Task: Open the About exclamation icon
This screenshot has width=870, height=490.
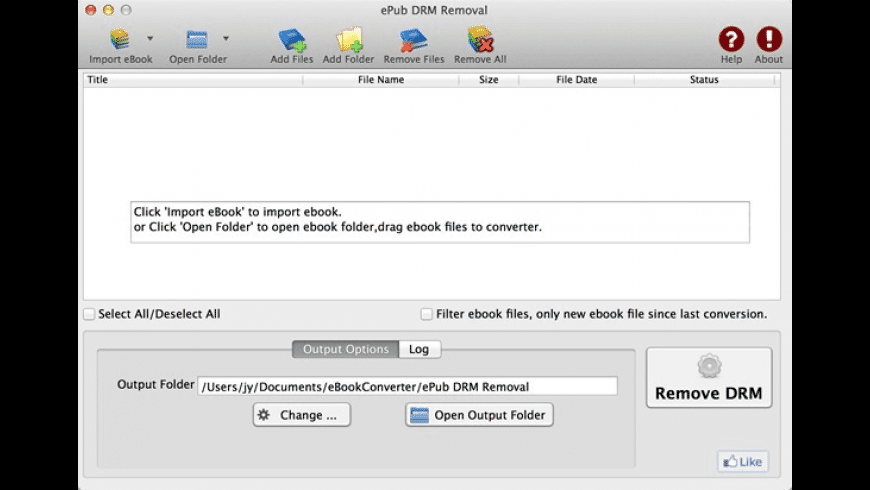Action: [x=768, y=40]
